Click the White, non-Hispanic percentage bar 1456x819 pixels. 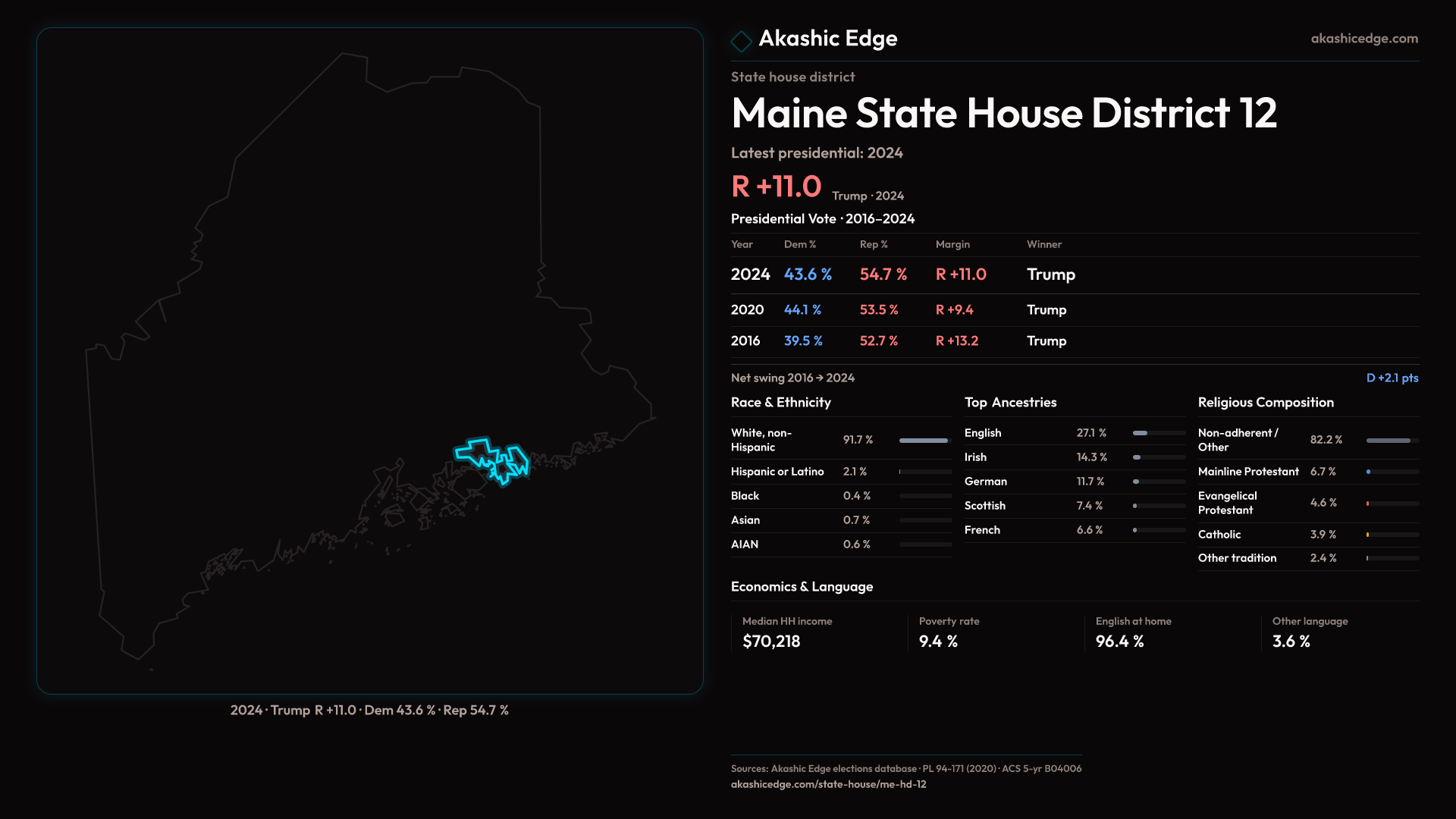(x=924, y=441)
